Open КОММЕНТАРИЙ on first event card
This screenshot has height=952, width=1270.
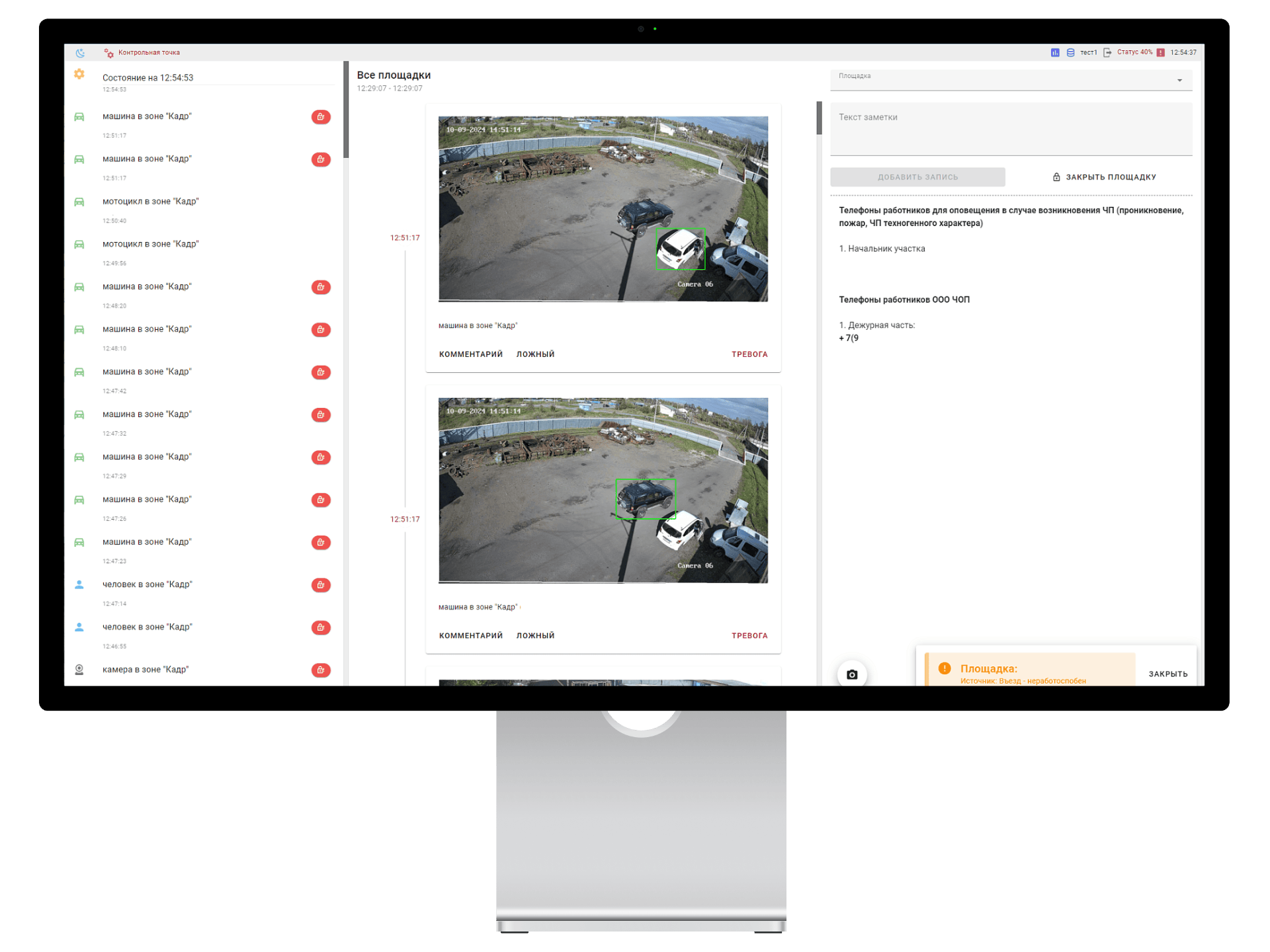click(470, 354)
